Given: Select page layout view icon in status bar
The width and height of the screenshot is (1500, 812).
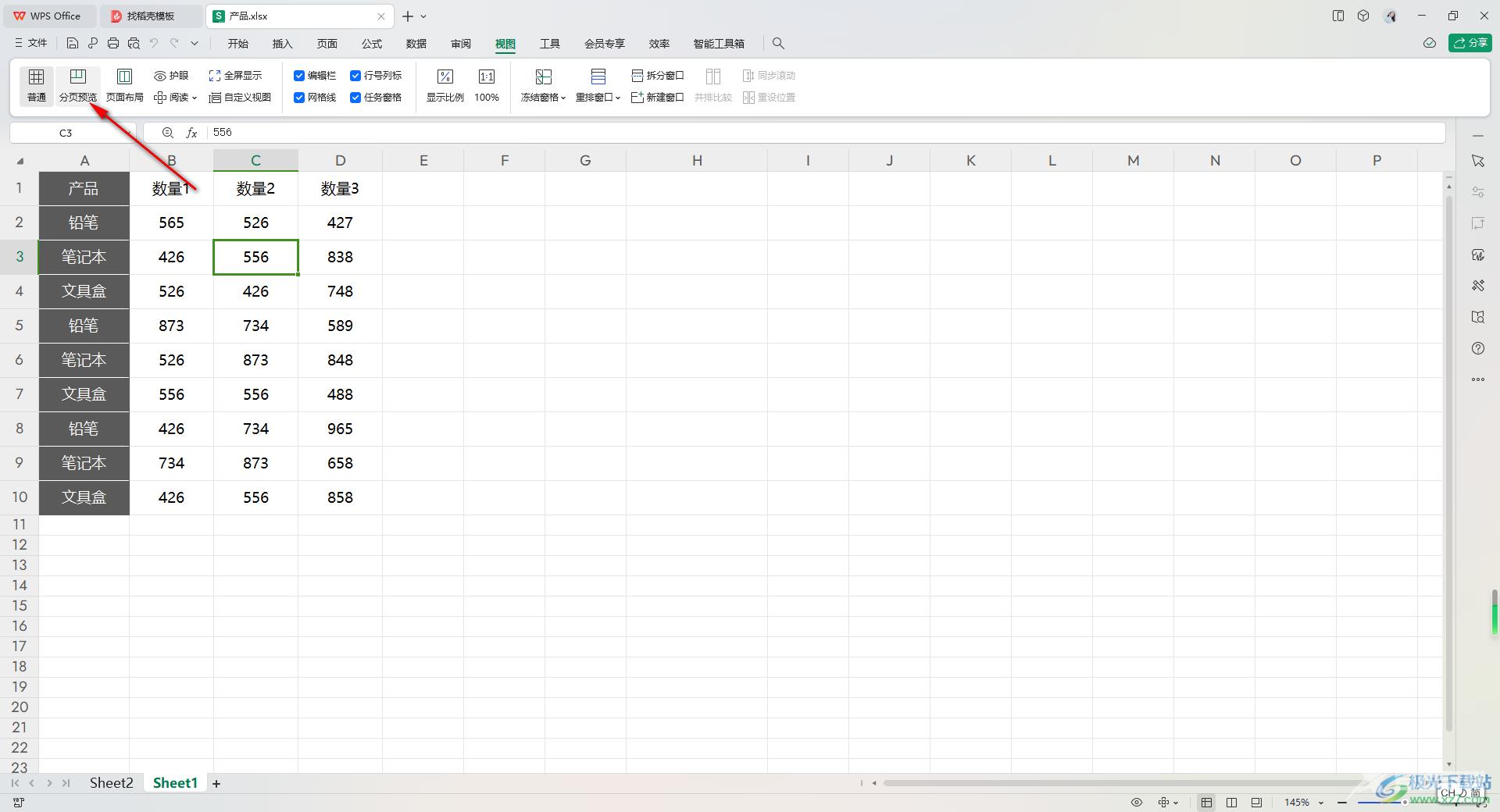Looking at the screenshot, I should [x=1231, y=802].
